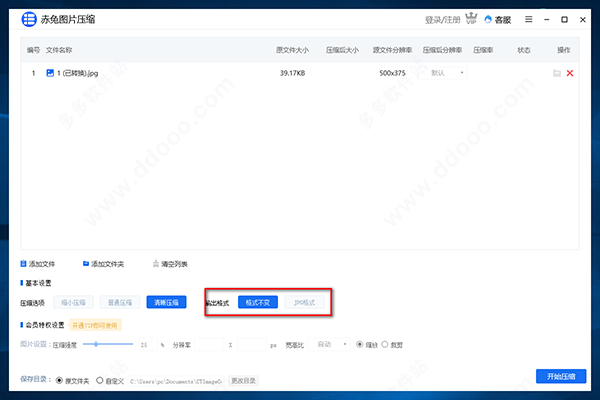This screenshot has width=600, height=400.
Task: Choose 格式不变 output format
Action: pos(258,302)
